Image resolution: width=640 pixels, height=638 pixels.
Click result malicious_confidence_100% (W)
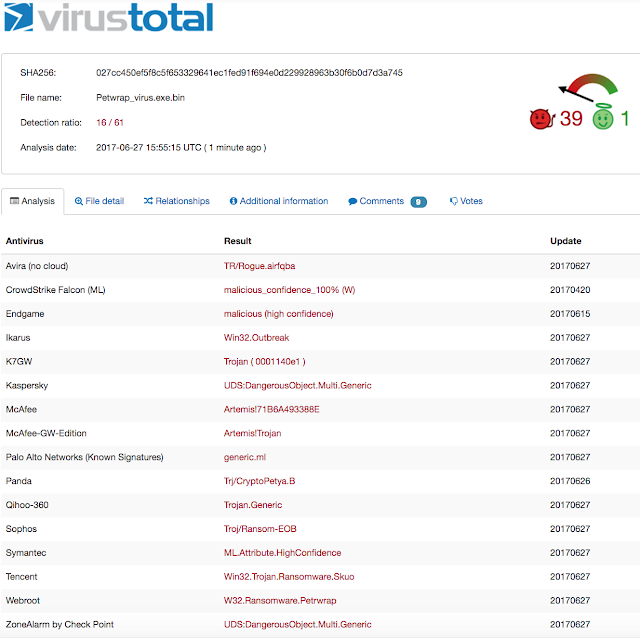[x=289, y=290]
